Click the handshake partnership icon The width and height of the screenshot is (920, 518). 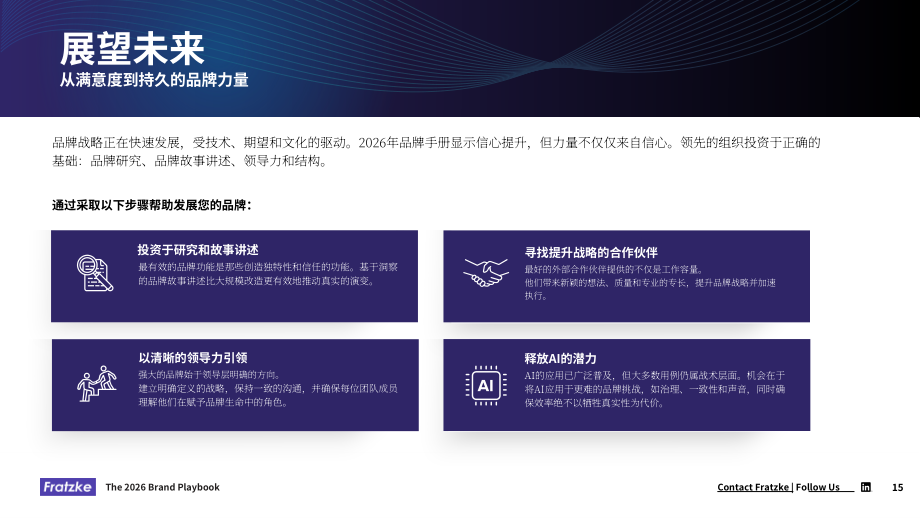[x=486, y=273]
